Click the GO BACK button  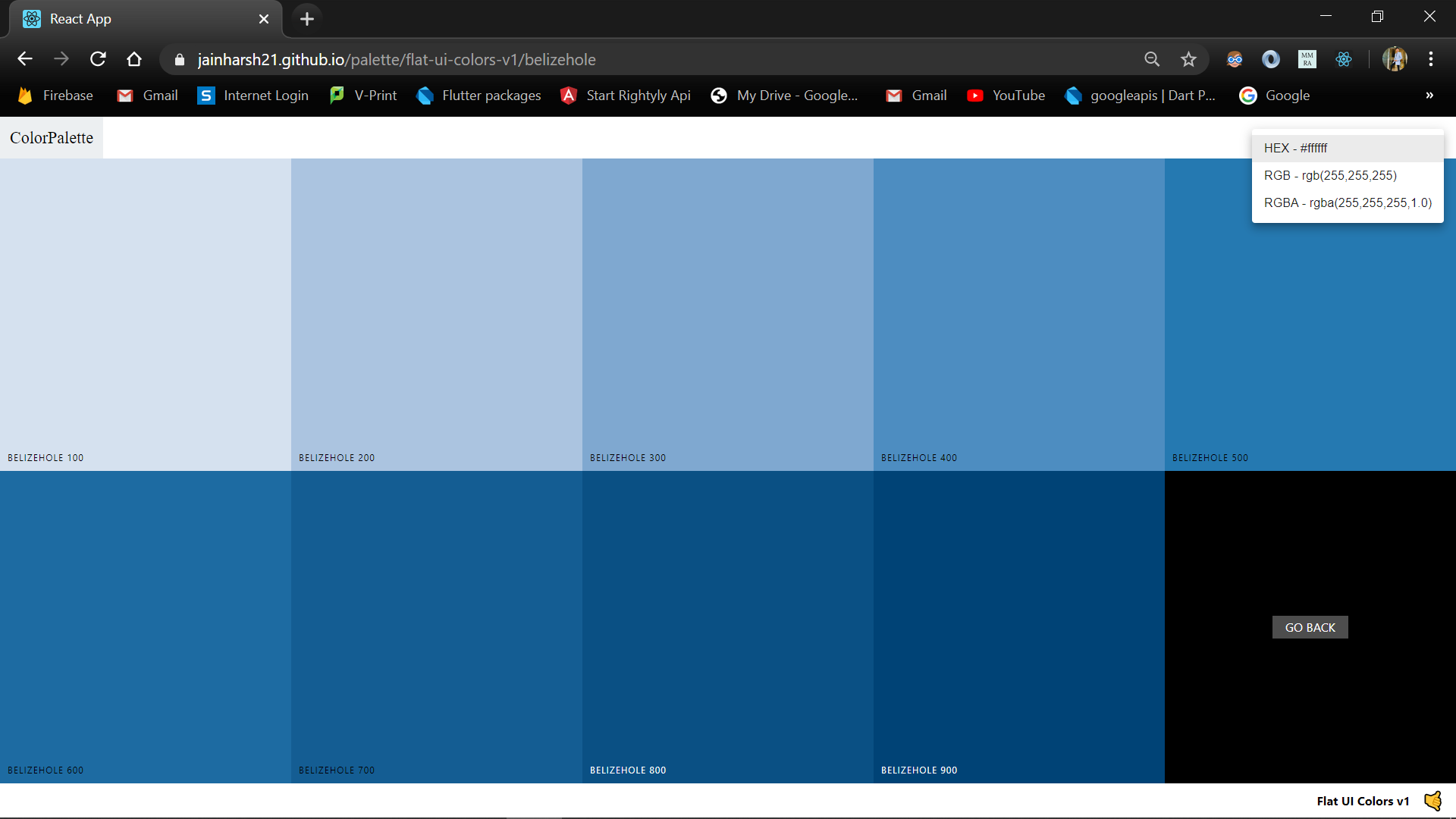point(1310,627)
